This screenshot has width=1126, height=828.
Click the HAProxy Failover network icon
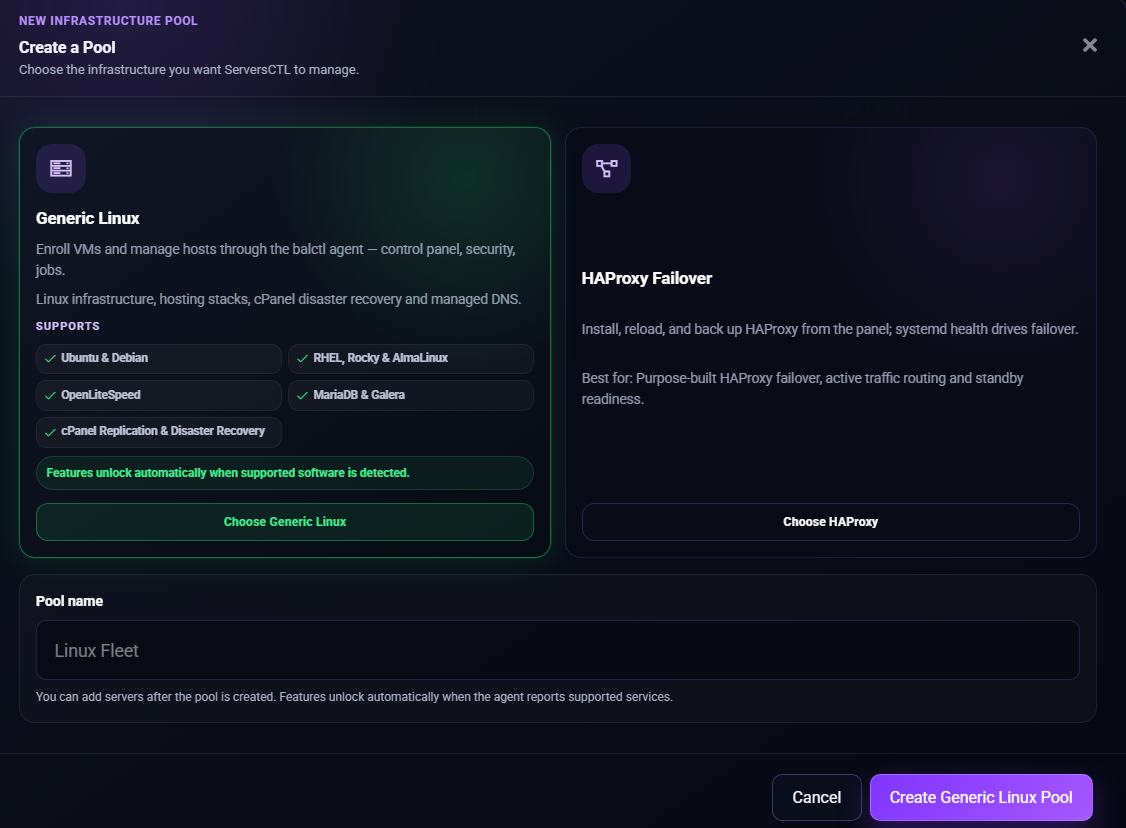click(x=606, y=168)
